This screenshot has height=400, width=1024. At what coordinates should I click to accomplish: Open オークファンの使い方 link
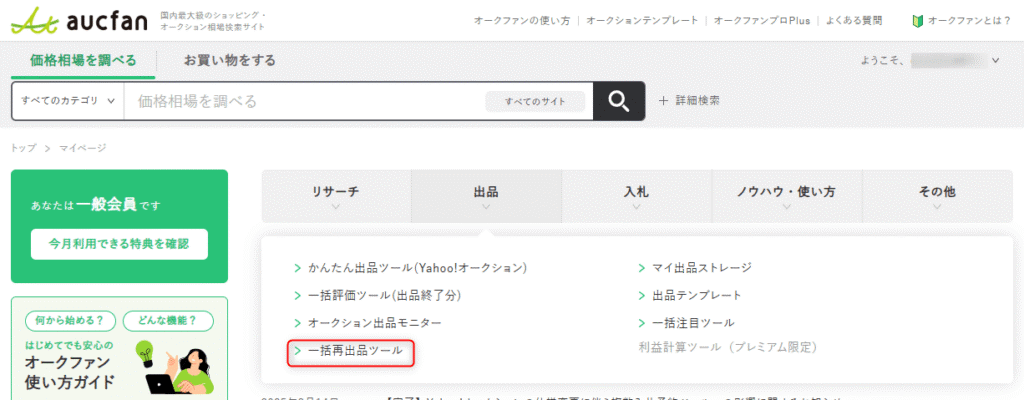(x=522, y=21)
